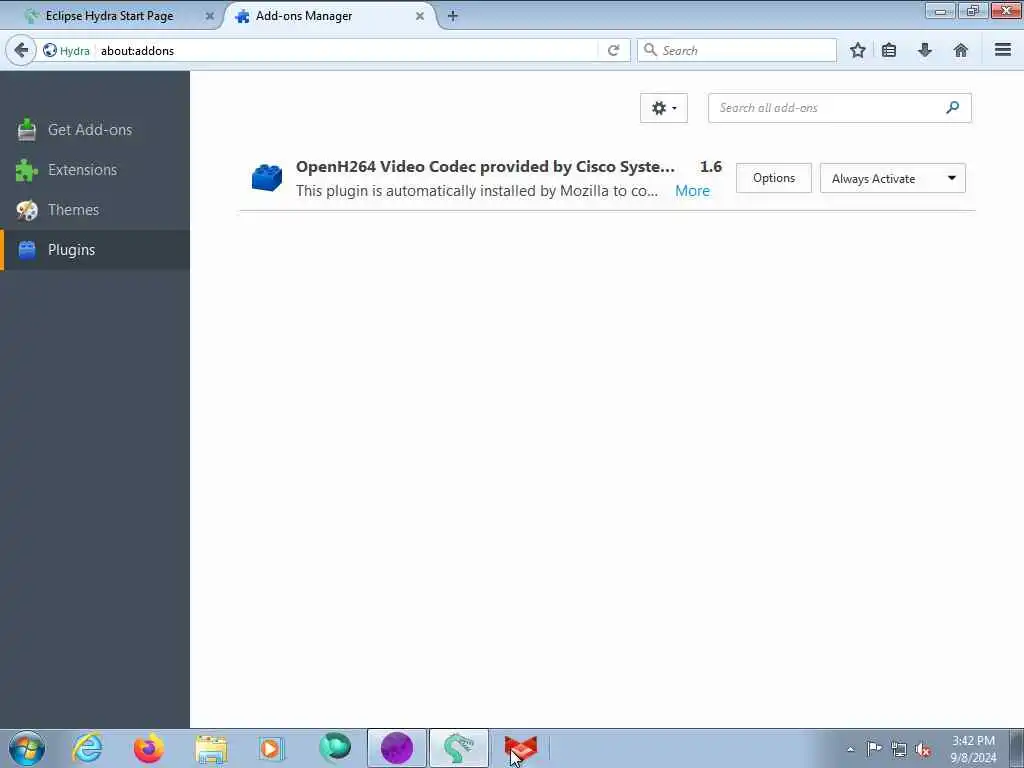Switch to Eclipse Hydra Start Page tab

click(x=109, y=16)
